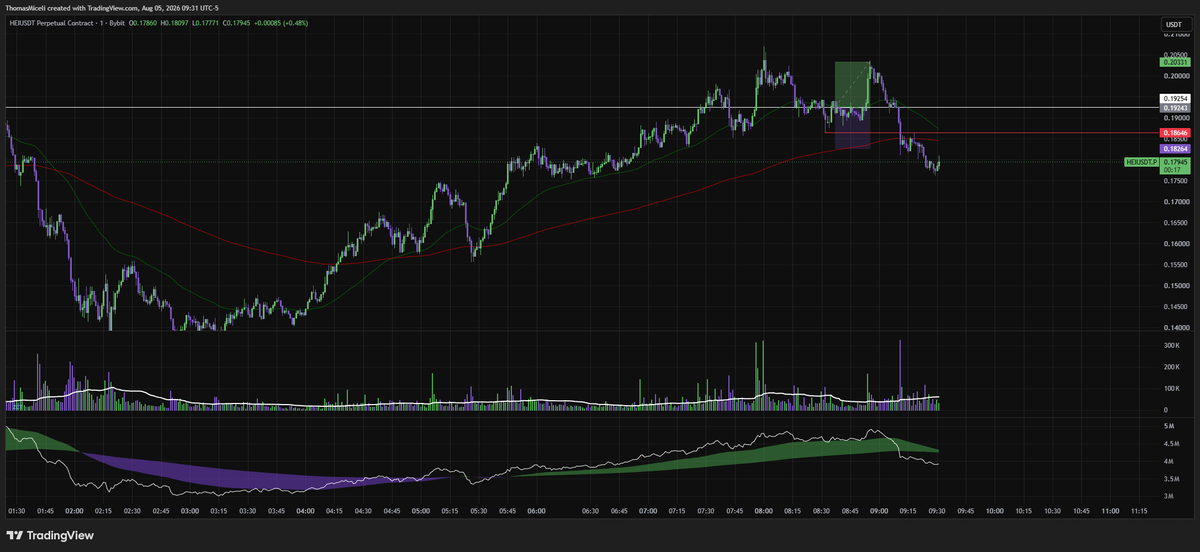The width and height of the screenshot is (1200, 552).
Task: Click the 00:17 bar countdown timer
Action: [x=1172, y=170]
